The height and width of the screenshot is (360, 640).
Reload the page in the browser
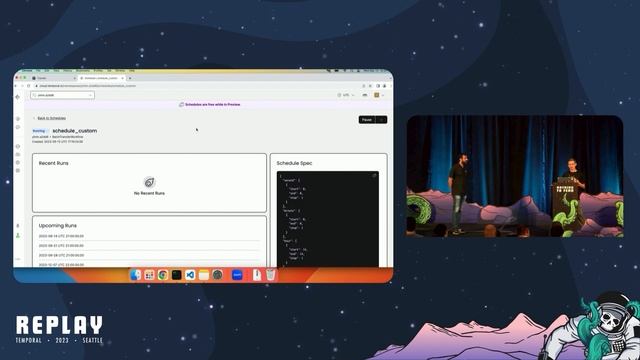29,86
